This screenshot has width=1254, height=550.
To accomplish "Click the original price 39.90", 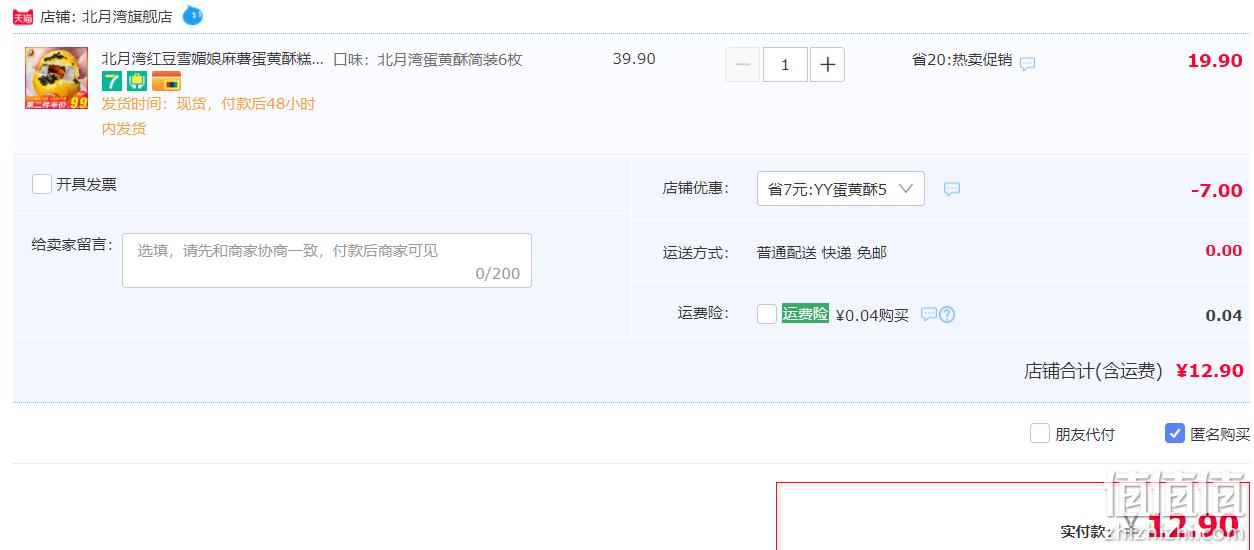I will tap(634, 59).
